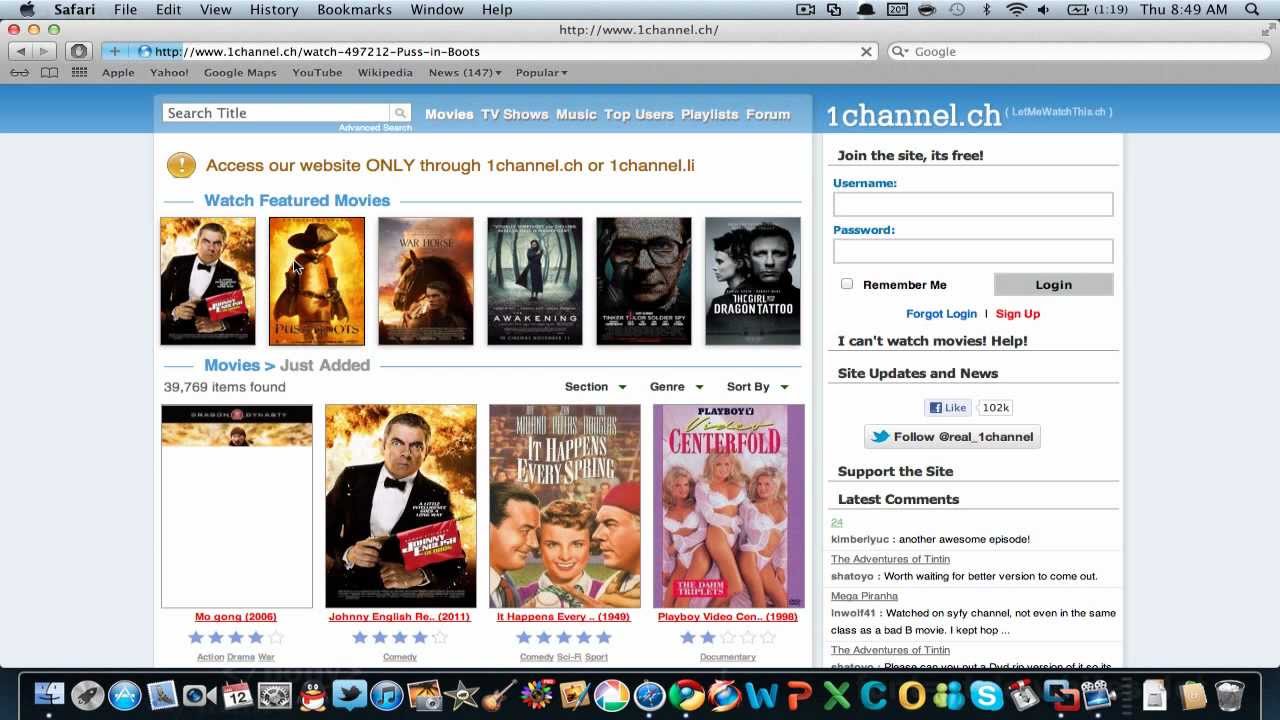The height and width of the screenshot is (720, 1280).
Task: Rate Playboy Video Centerfold with third star
Action: click(728, 637)
